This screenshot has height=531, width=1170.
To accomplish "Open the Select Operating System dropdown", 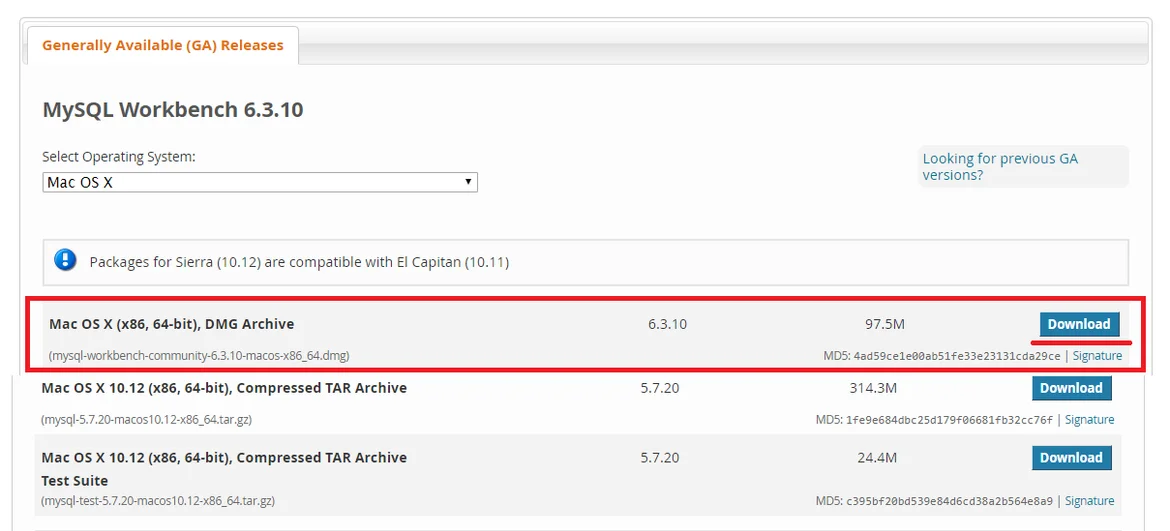I will pyautogui.click(x=260, y=183).
